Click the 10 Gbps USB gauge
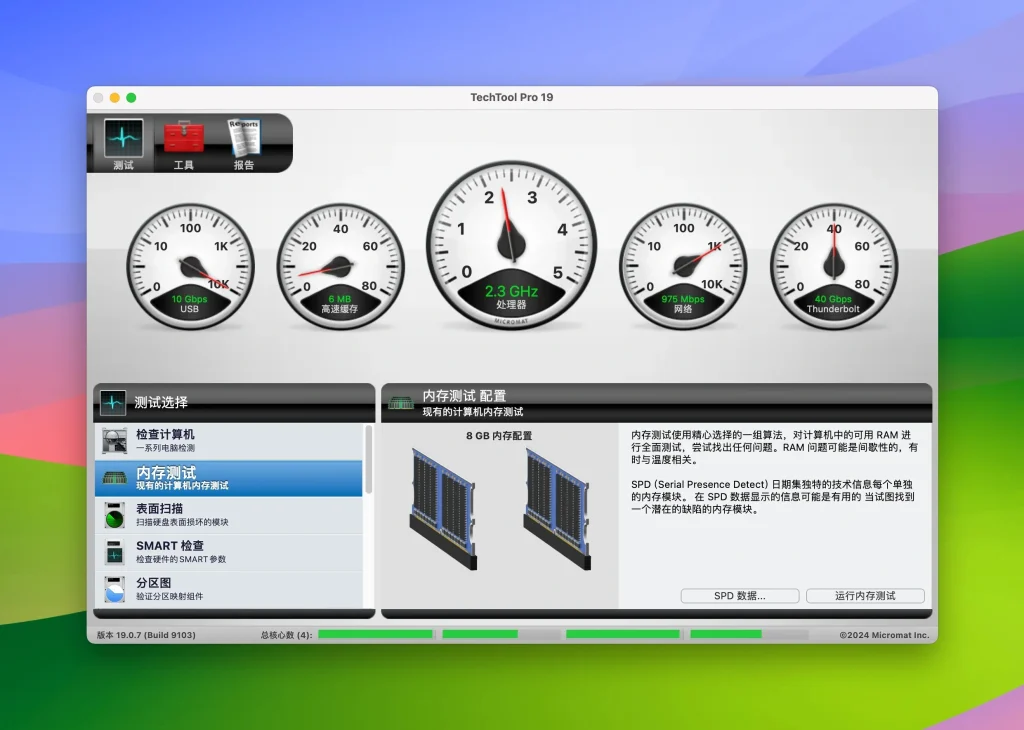 tap(192, 265)
